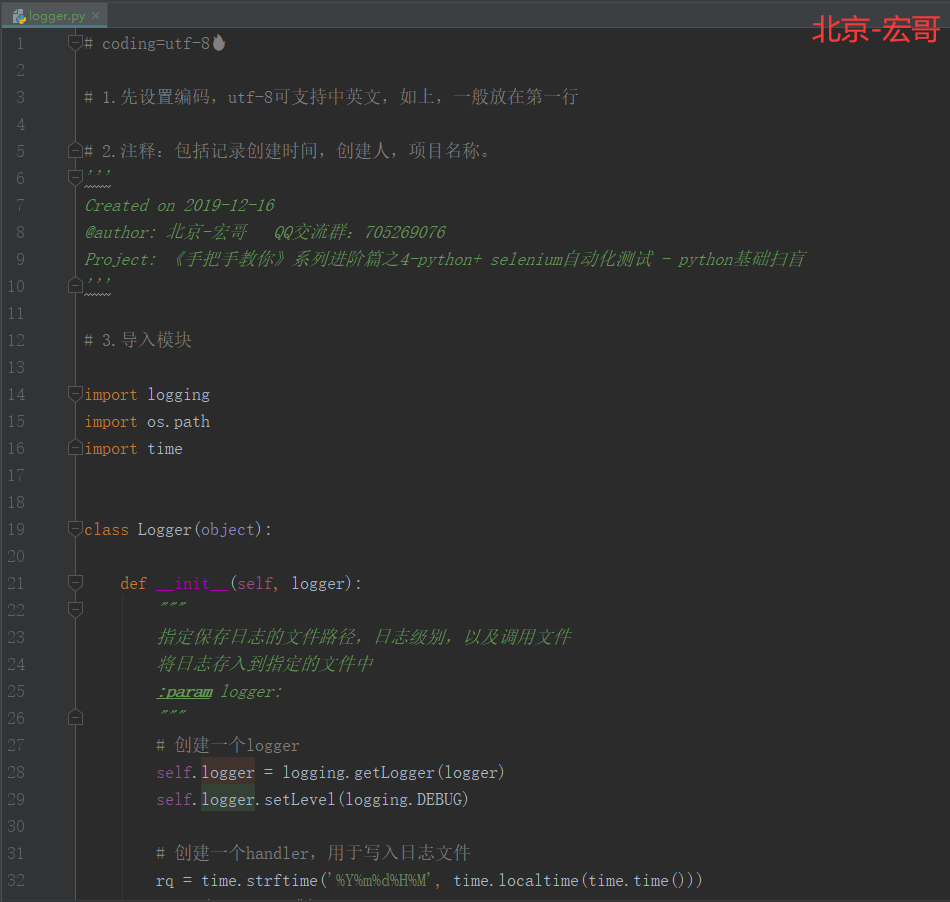Click the '%Y%m%d%H%M' format string
This screenshot has height=902, width=950.
point(380,880)
